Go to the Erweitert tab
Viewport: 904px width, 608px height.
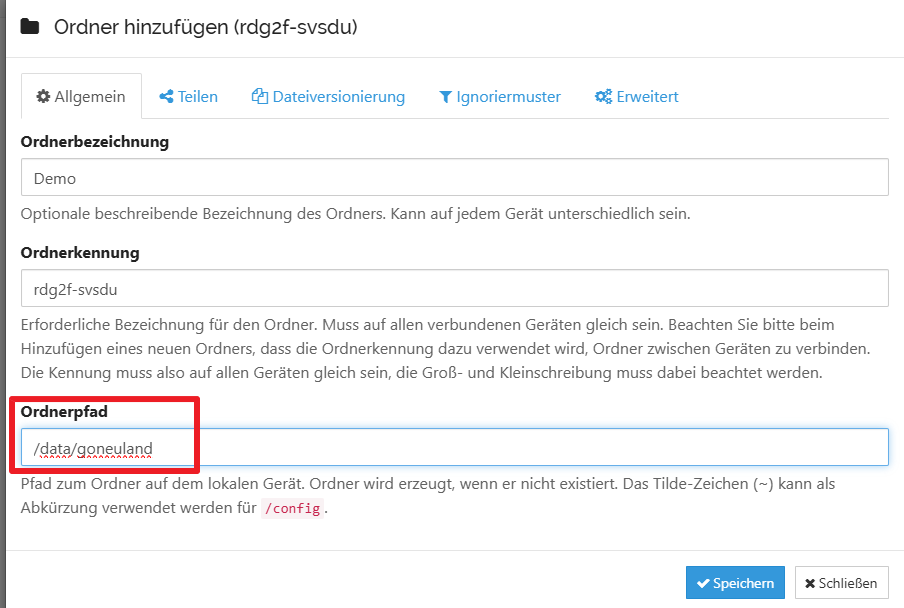[x=637, y=97]
